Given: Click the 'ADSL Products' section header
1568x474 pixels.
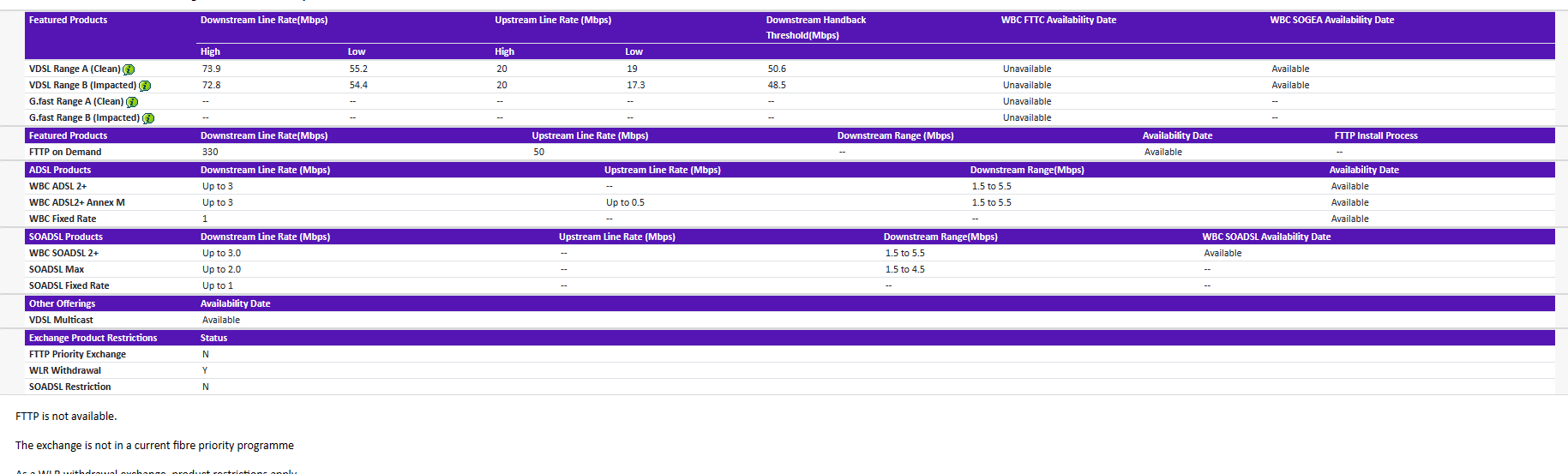Looking at the screenshot, I should (60, 170).
